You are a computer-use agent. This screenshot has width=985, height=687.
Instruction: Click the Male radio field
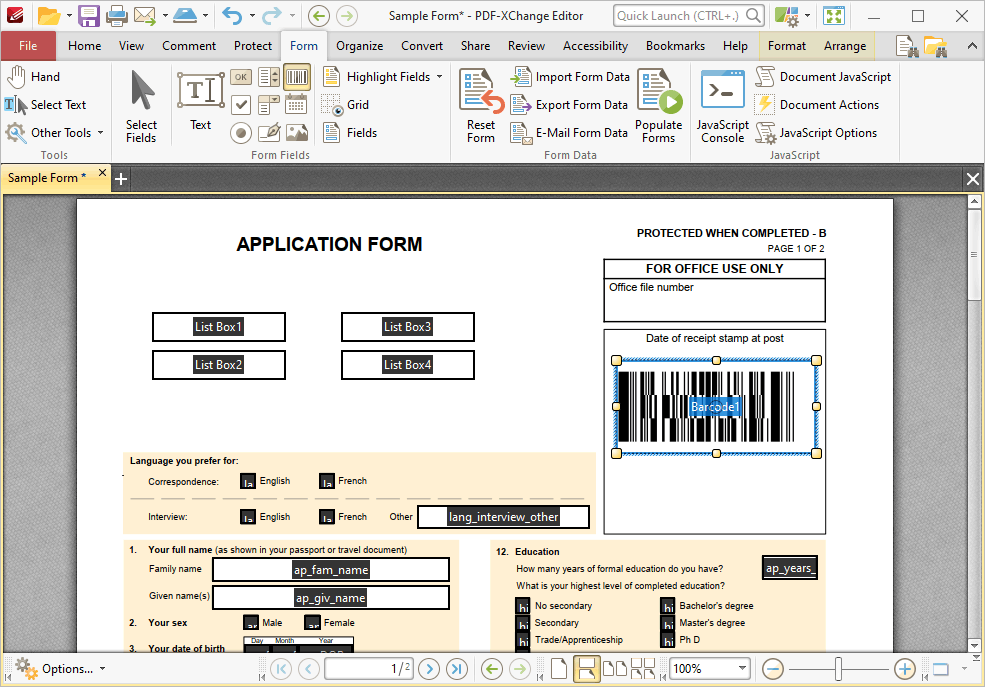(251, 622)
